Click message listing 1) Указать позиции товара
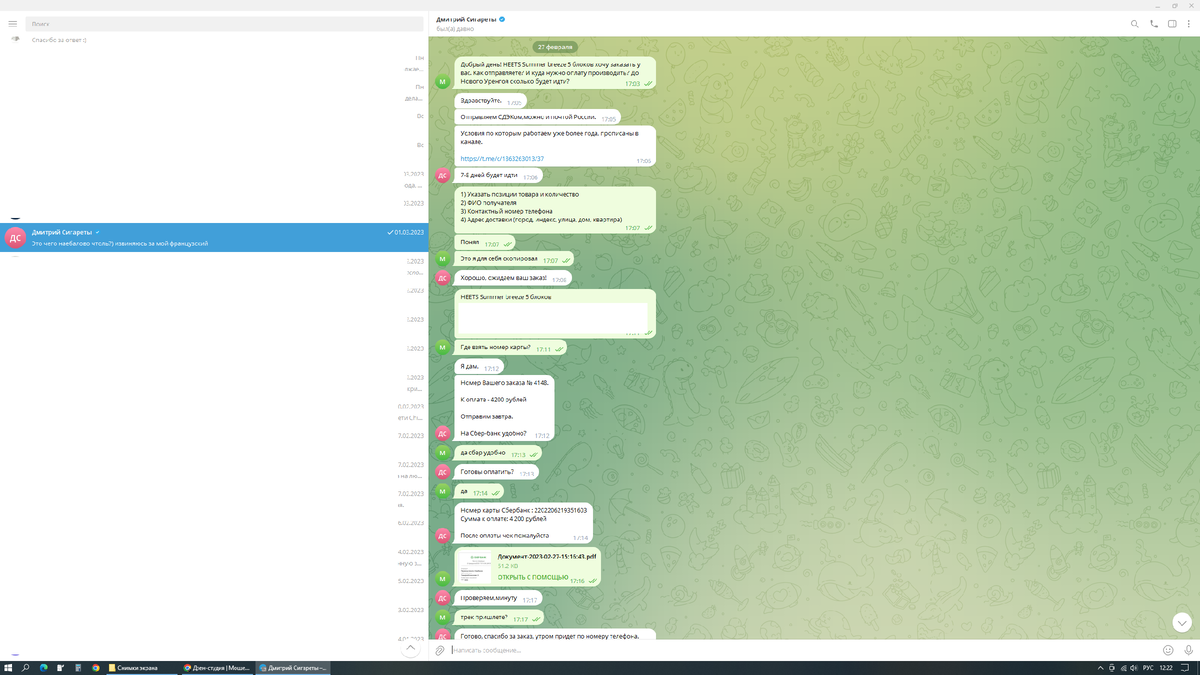 coord(555,209)
